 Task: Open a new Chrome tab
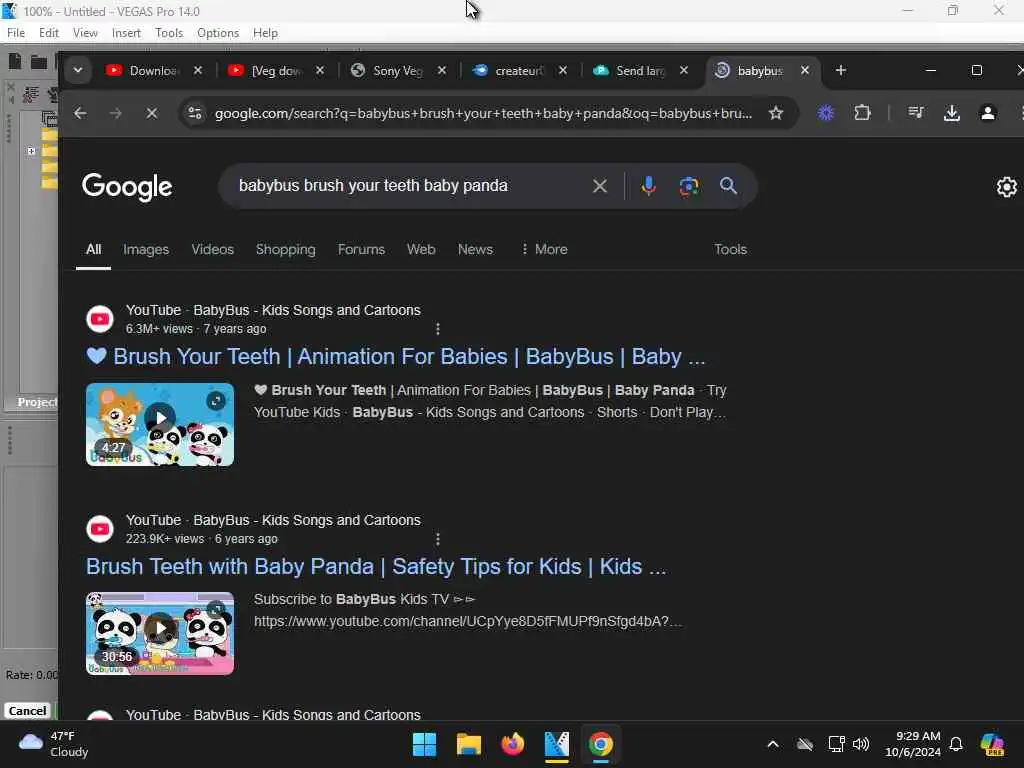tap(841, 70)
